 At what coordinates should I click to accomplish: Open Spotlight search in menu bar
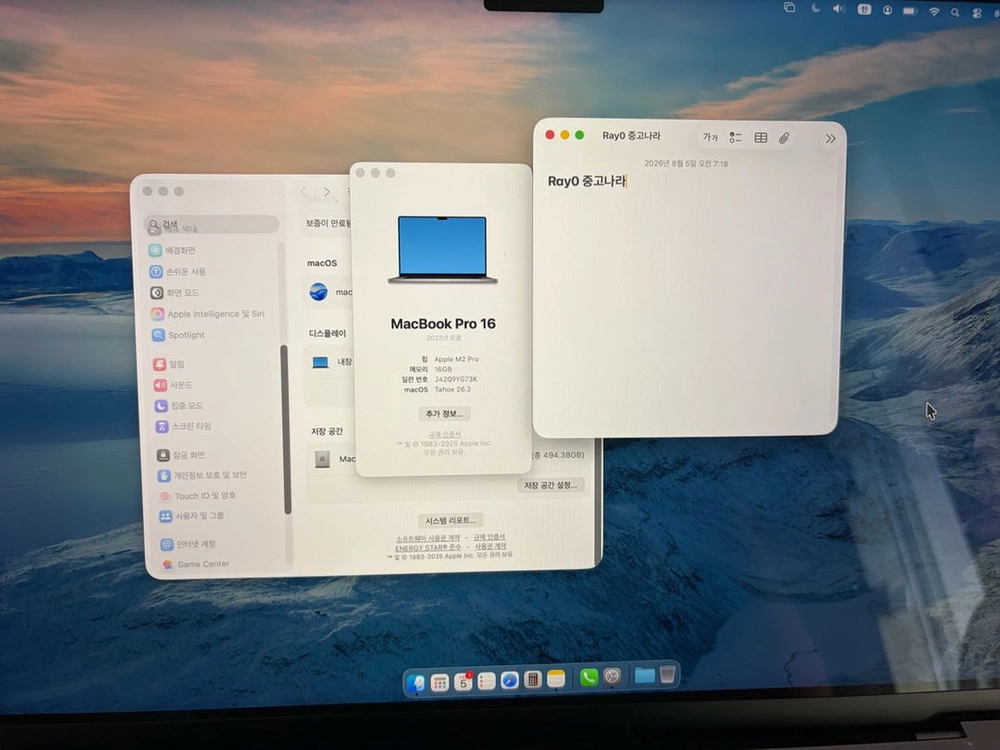(955, 12)
